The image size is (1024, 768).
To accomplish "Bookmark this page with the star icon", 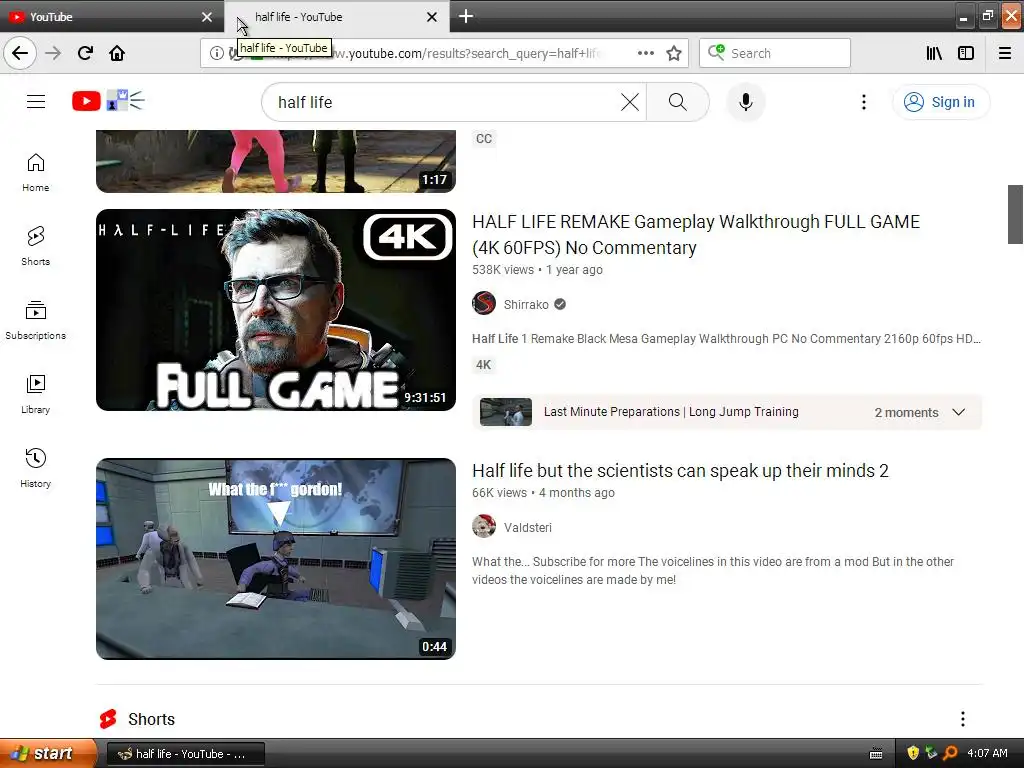I will coord(674,53).
